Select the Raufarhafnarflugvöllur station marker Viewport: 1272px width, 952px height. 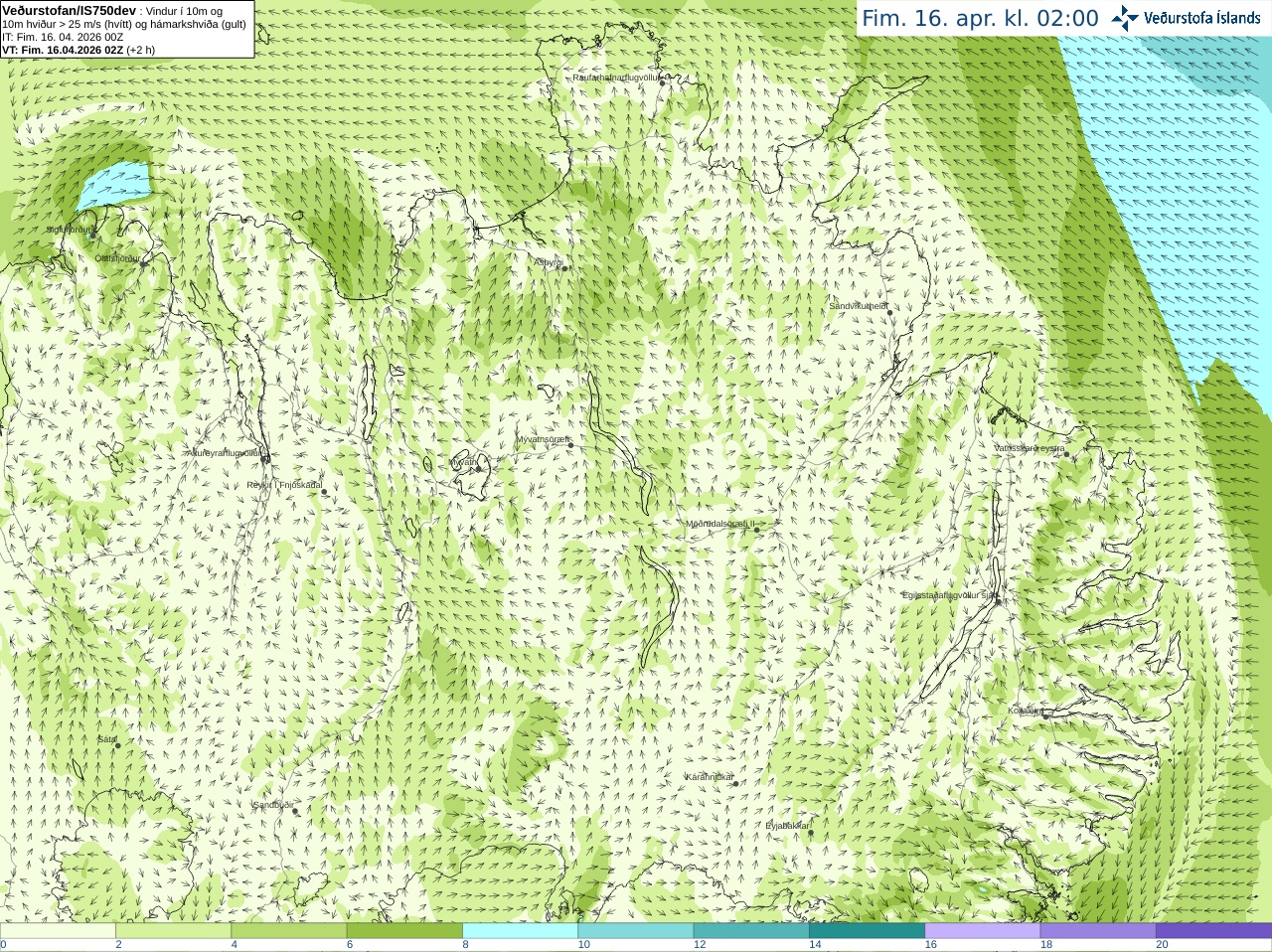coord(663,82)
